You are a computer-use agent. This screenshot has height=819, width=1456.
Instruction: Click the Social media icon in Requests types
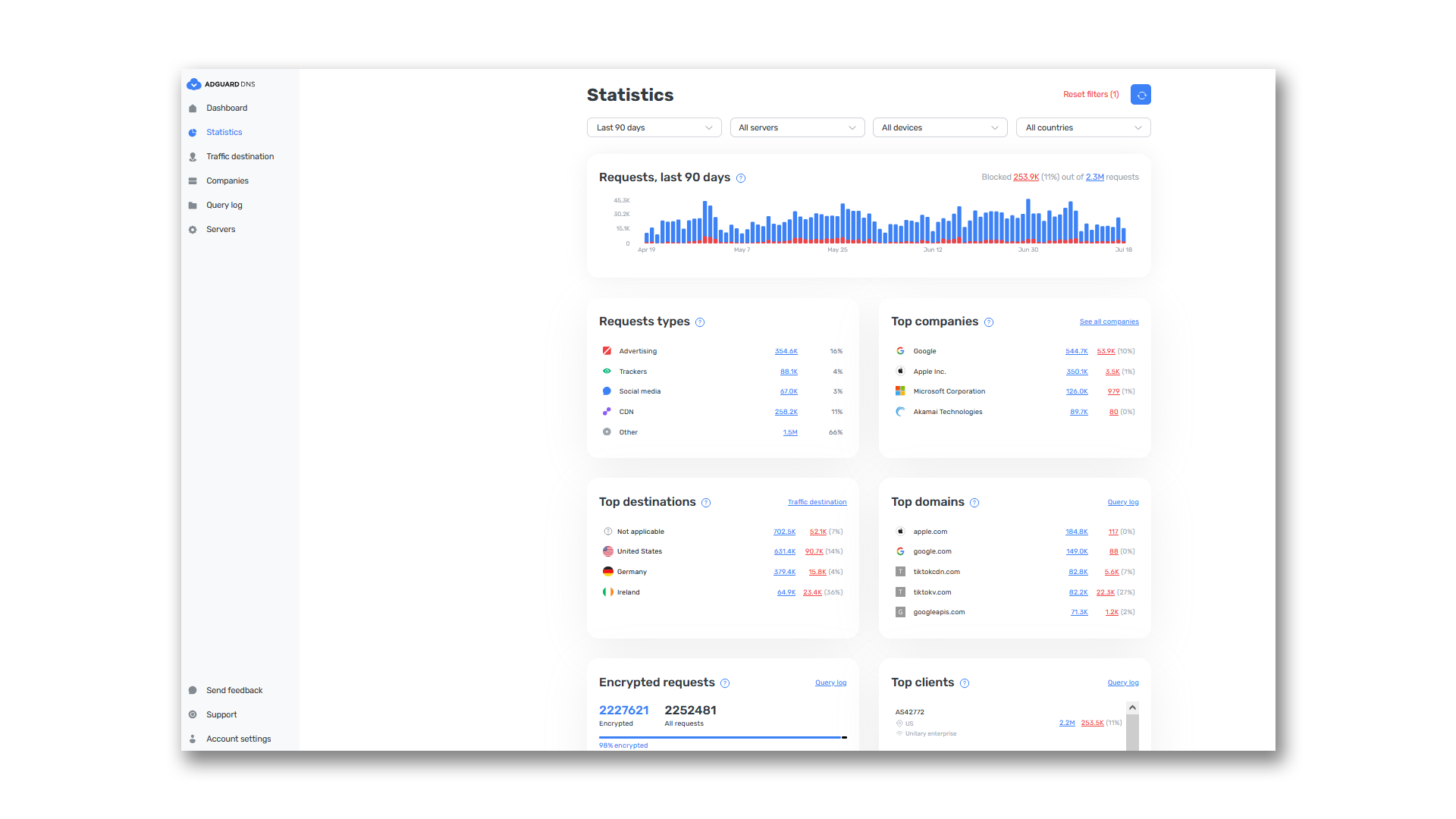coord(607,391)
